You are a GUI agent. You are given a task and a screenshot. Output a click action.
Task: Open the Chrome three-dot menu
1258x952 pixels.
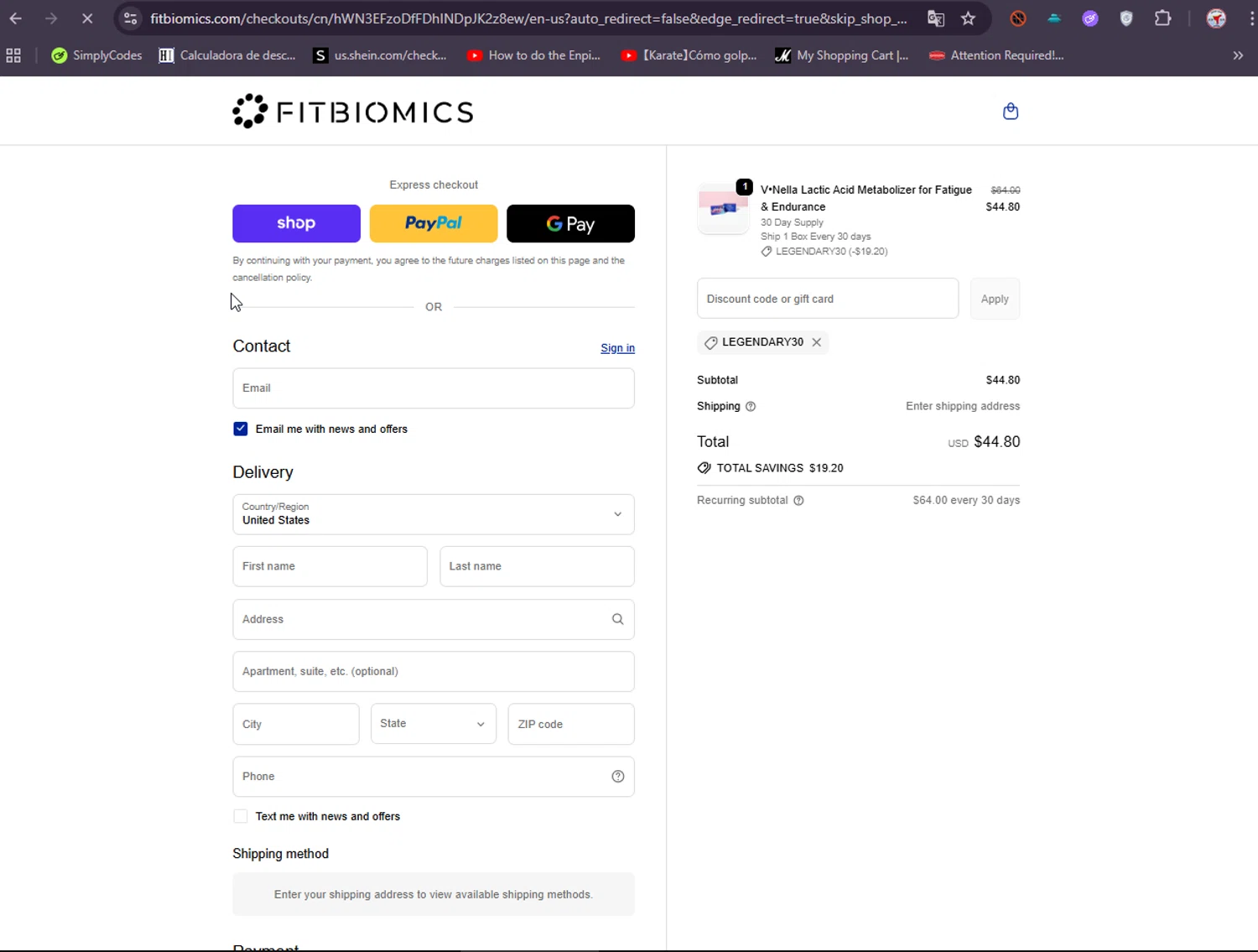[1251, 18]
